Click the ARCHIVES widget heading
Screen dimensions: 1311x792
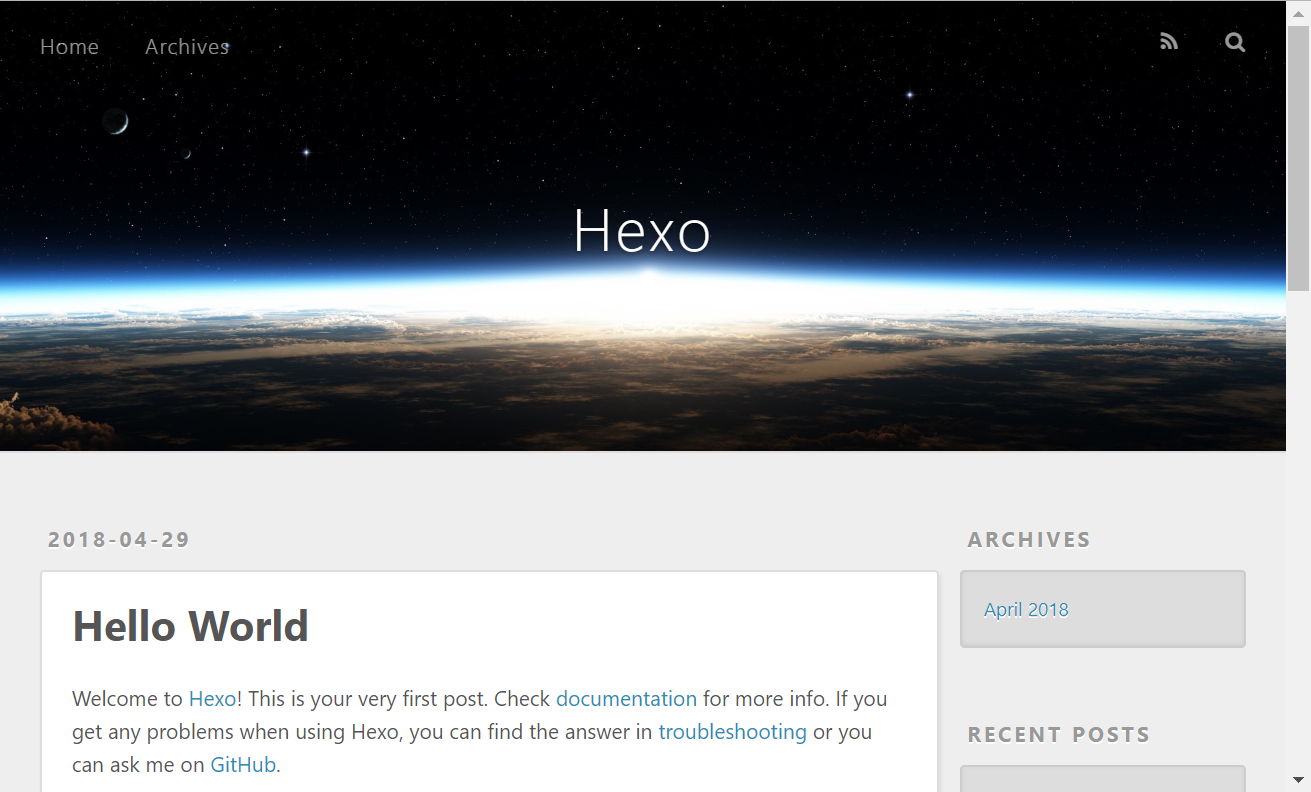(x=1029, y=540)
